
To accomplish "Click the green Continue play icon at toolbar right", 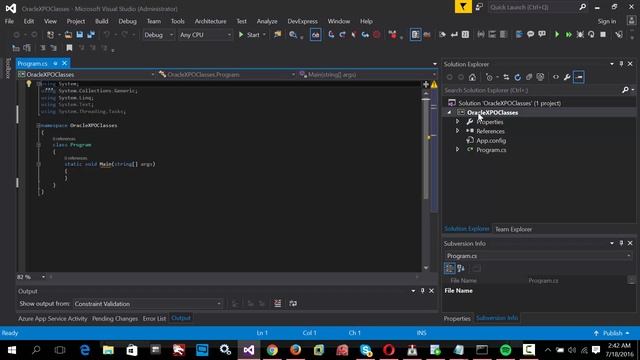I will (557, 35).
